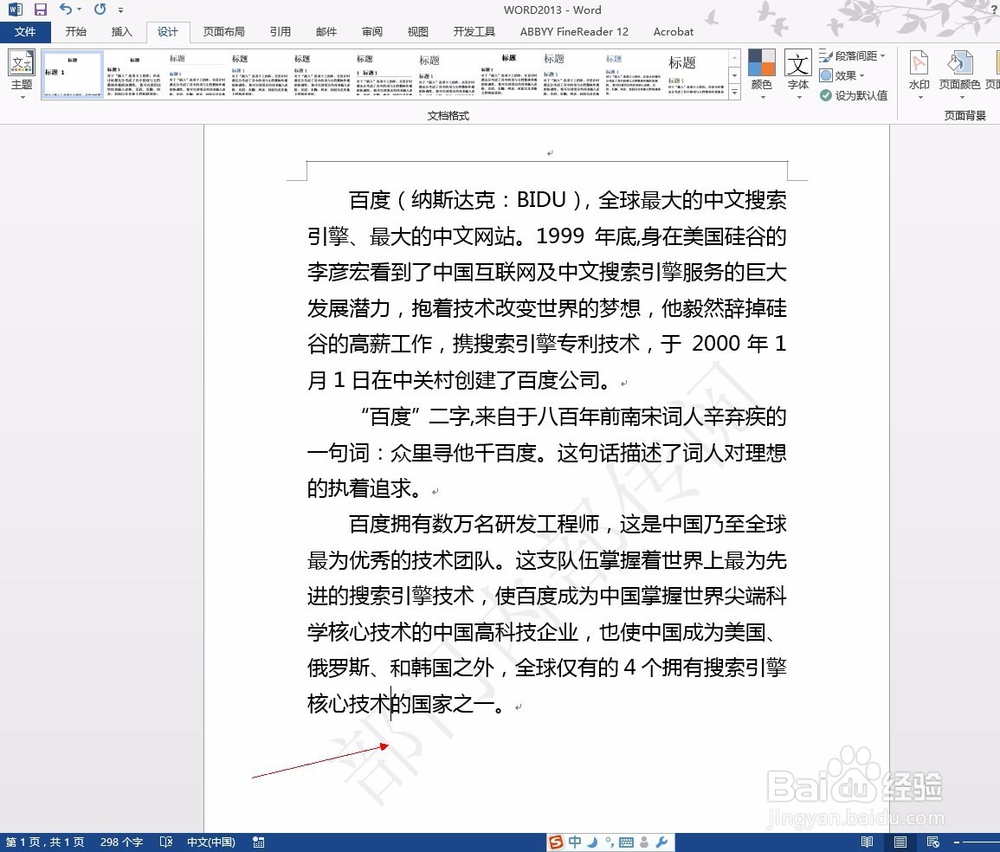Expand the Undo history dropdown arrow

coord(79,10)
